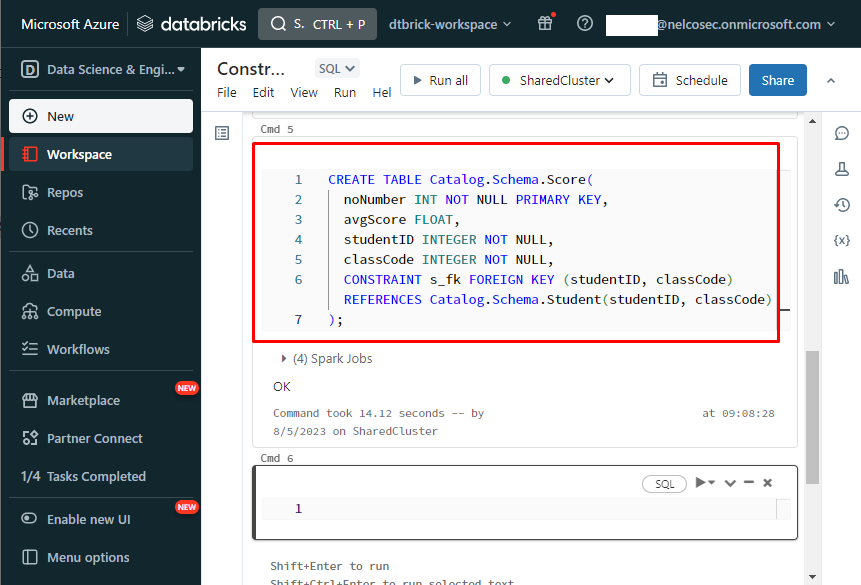Open revision history clock icon
861x585 pixels.
tap(841, 205)
